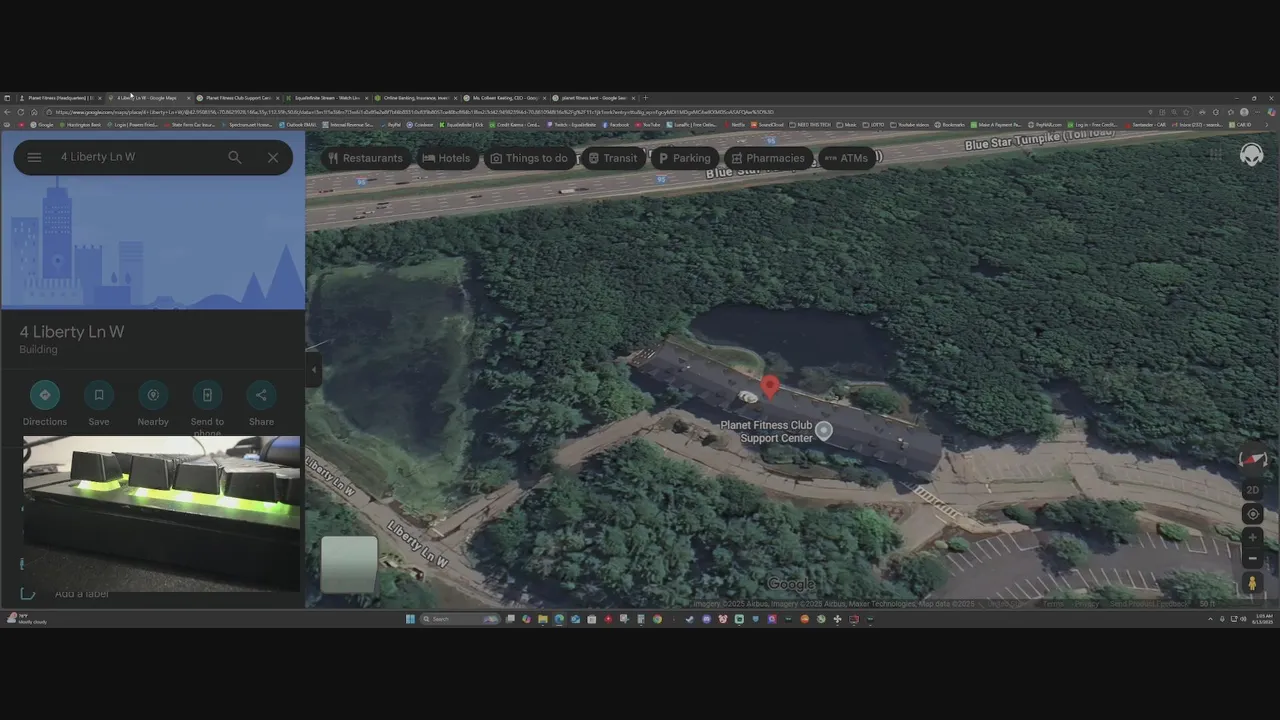Open the PayPal bookmark
The width and height of the screenshot is (1280, 720).
[x=389, y=125]
